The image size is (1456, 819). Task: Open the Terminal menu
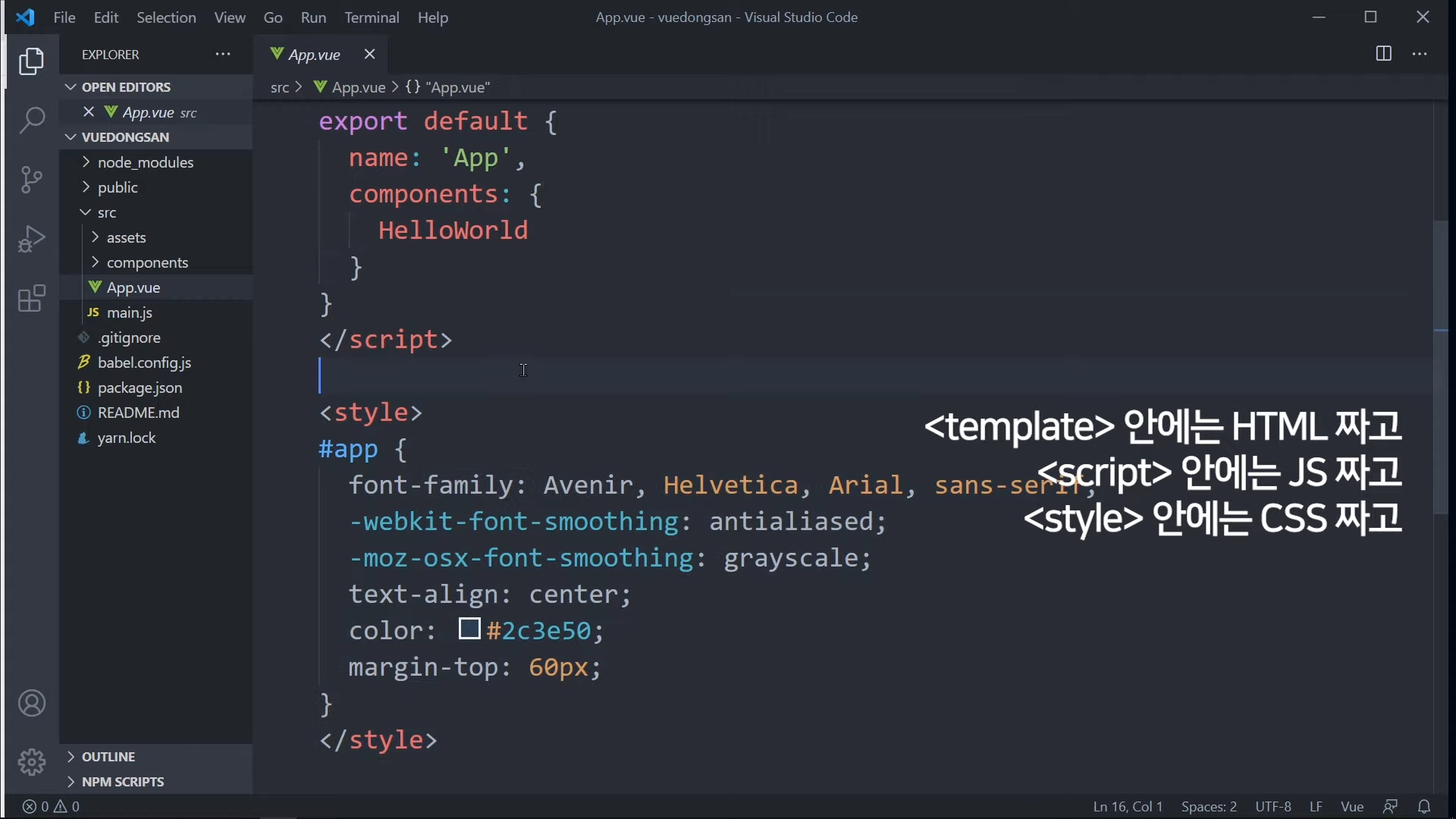372,17
